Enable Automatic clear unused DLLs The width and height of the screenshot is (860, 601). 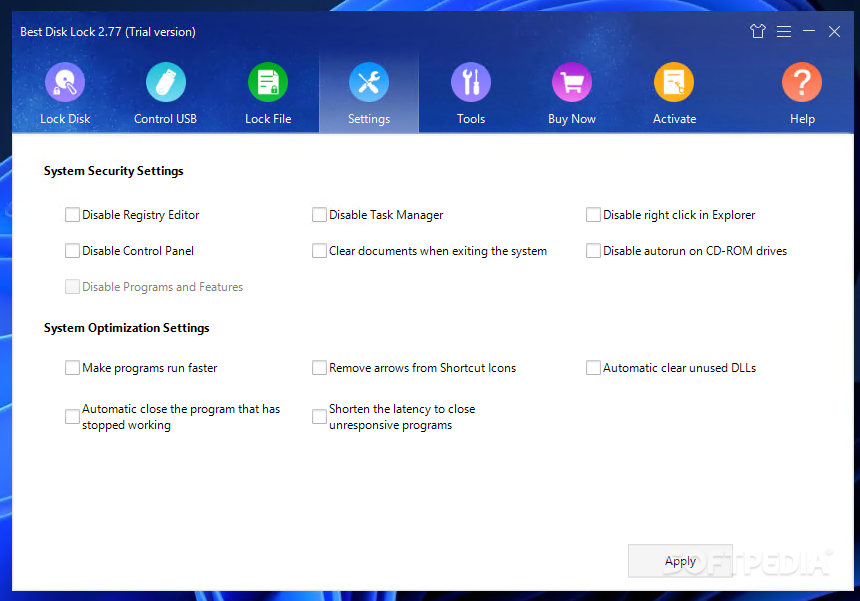point(593,367)
